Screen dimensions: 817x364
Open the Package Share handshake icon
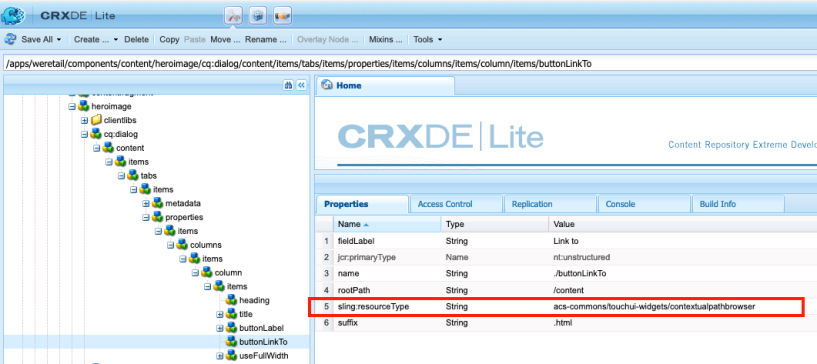click(x=282, y=16)
